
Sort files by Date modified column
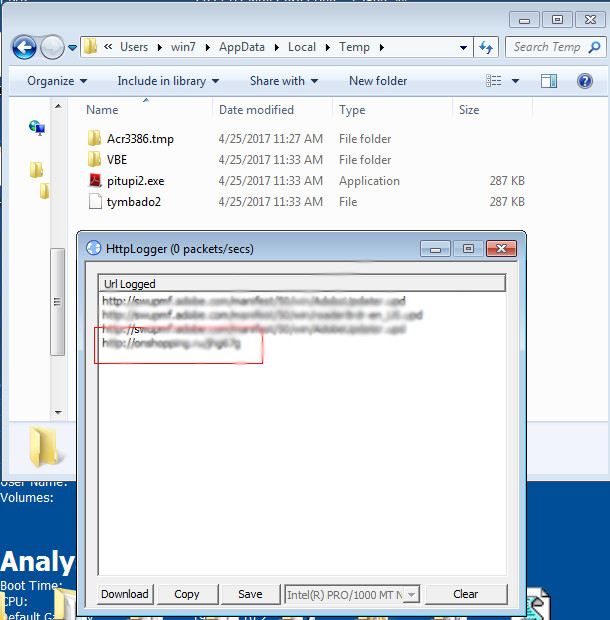point(256,110)
